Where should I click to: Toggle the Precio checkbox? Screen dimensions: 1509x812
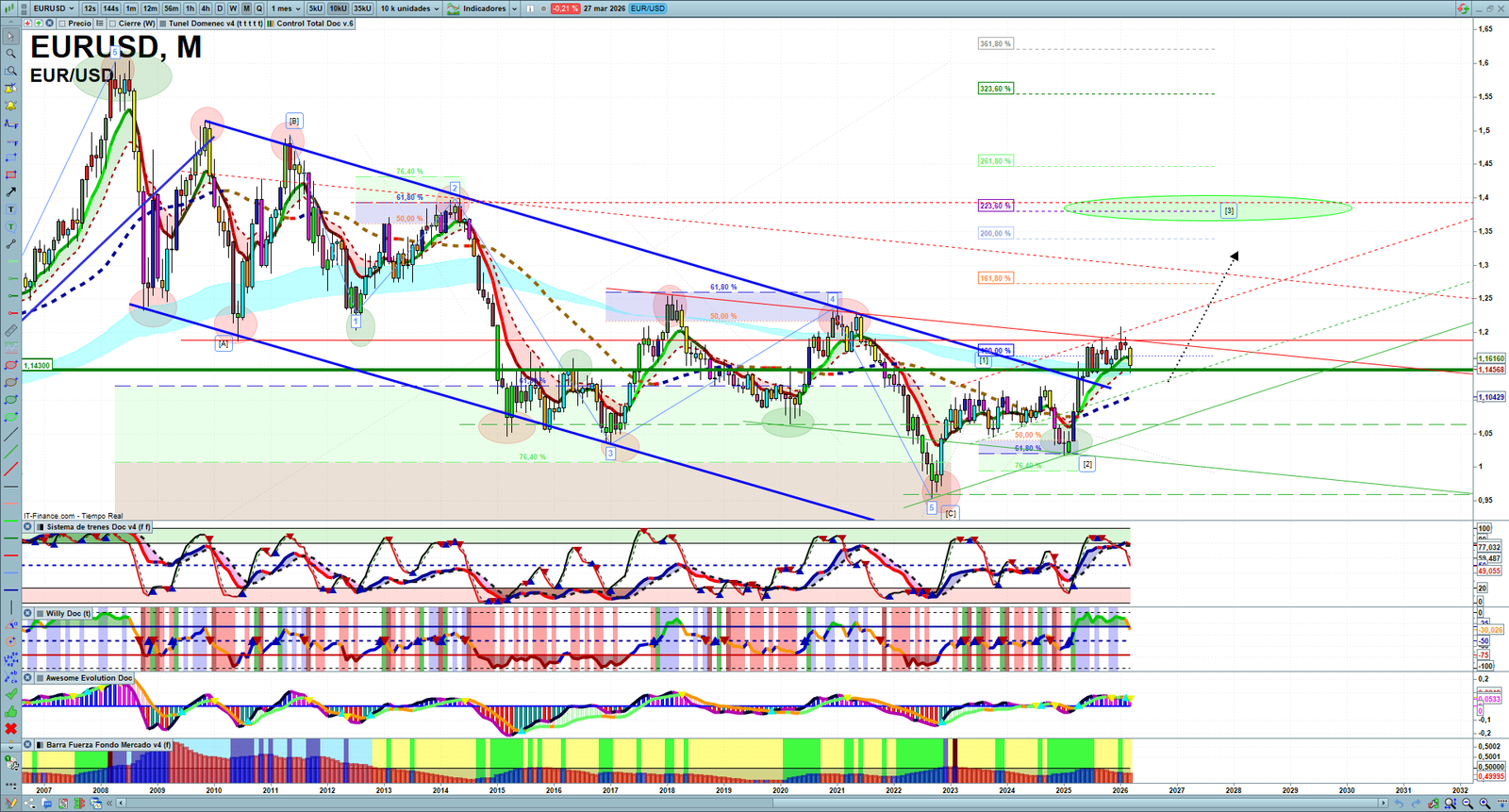[x=62, y=24]
